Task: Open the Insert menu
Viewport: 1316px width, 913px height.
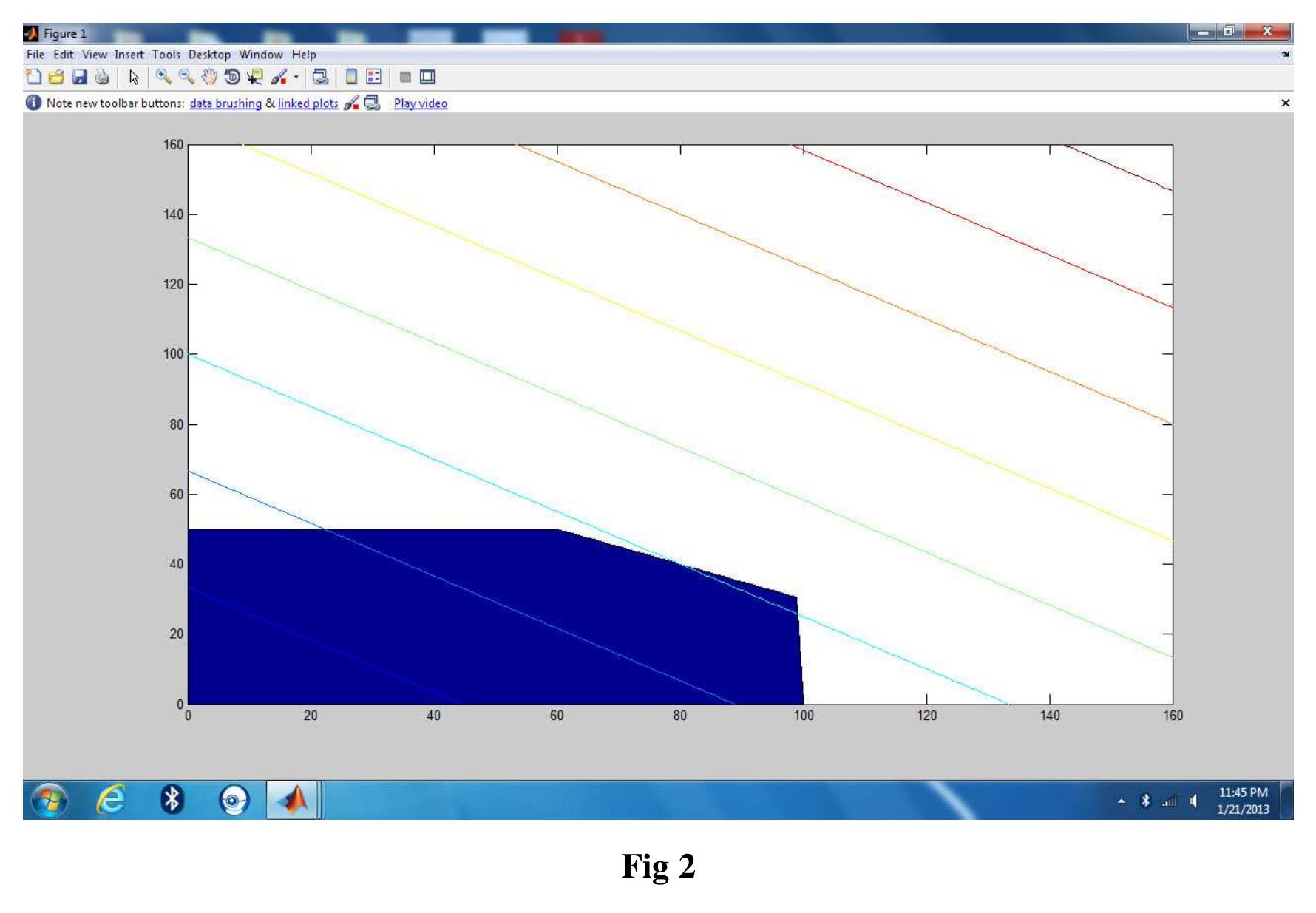Action: [129, 55]
